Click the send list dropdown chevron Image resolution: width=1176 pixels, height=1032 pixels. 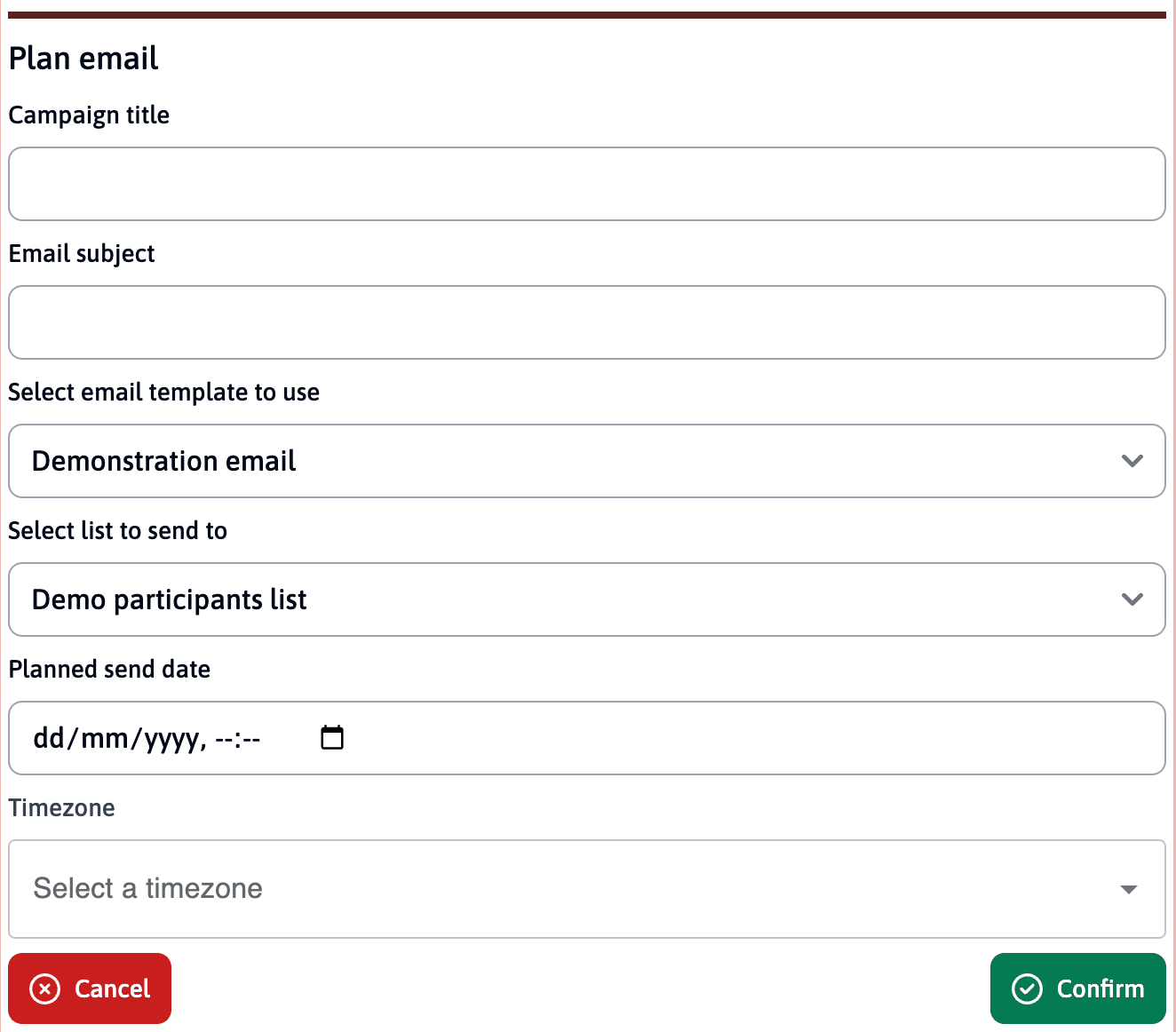point(1132,599)
